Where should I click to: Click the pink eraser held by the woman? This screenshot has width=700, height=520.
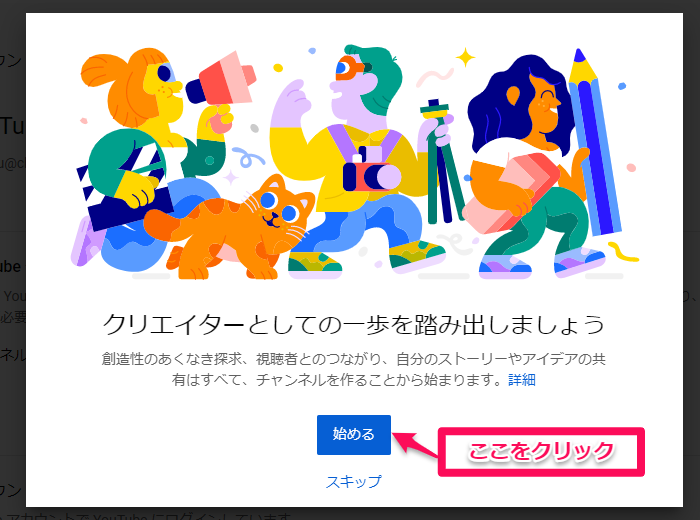pyautogui.click(x=511, y=192)
